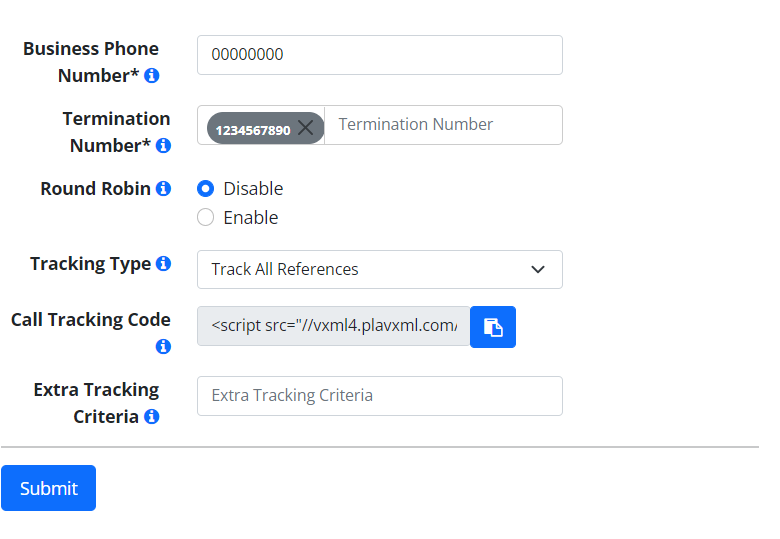Click the read-only script code field
Screen dimensions: 780x539
[x=334, y=326]
